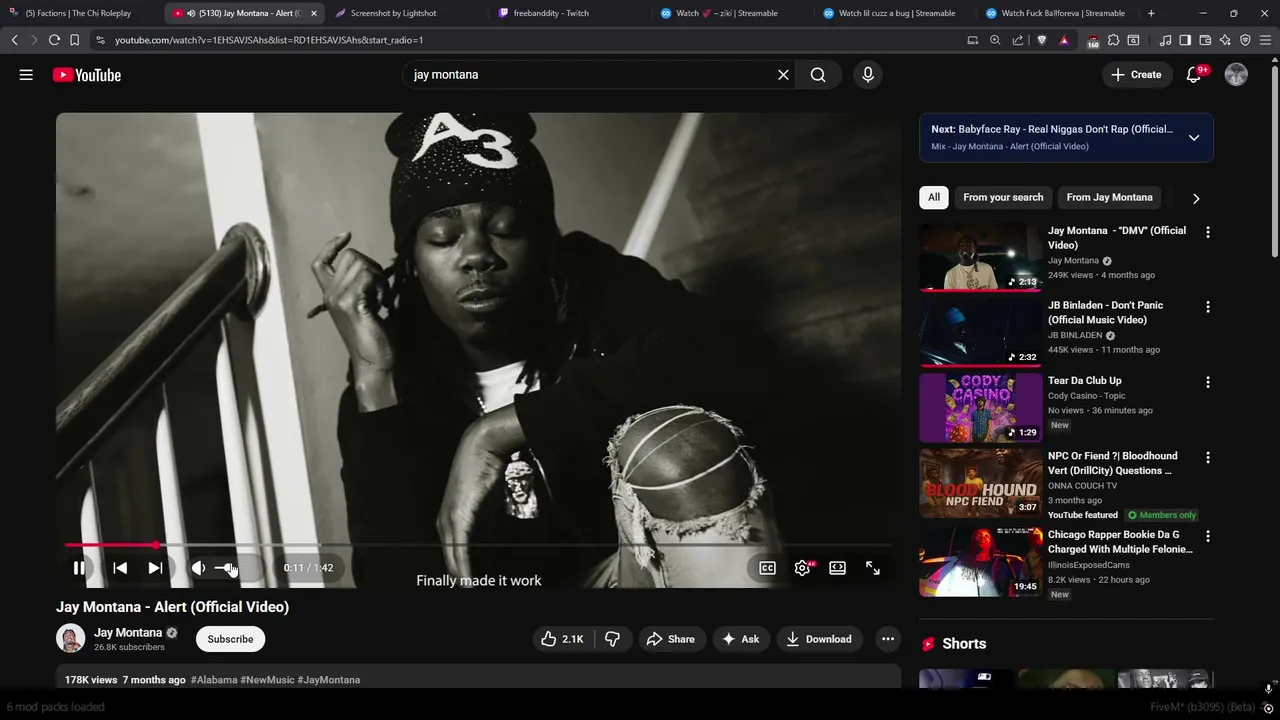The width and height of the screenshot is (1280, 720).
Task: Download the video
Action: pyautogui.click(x=818, y=639)
